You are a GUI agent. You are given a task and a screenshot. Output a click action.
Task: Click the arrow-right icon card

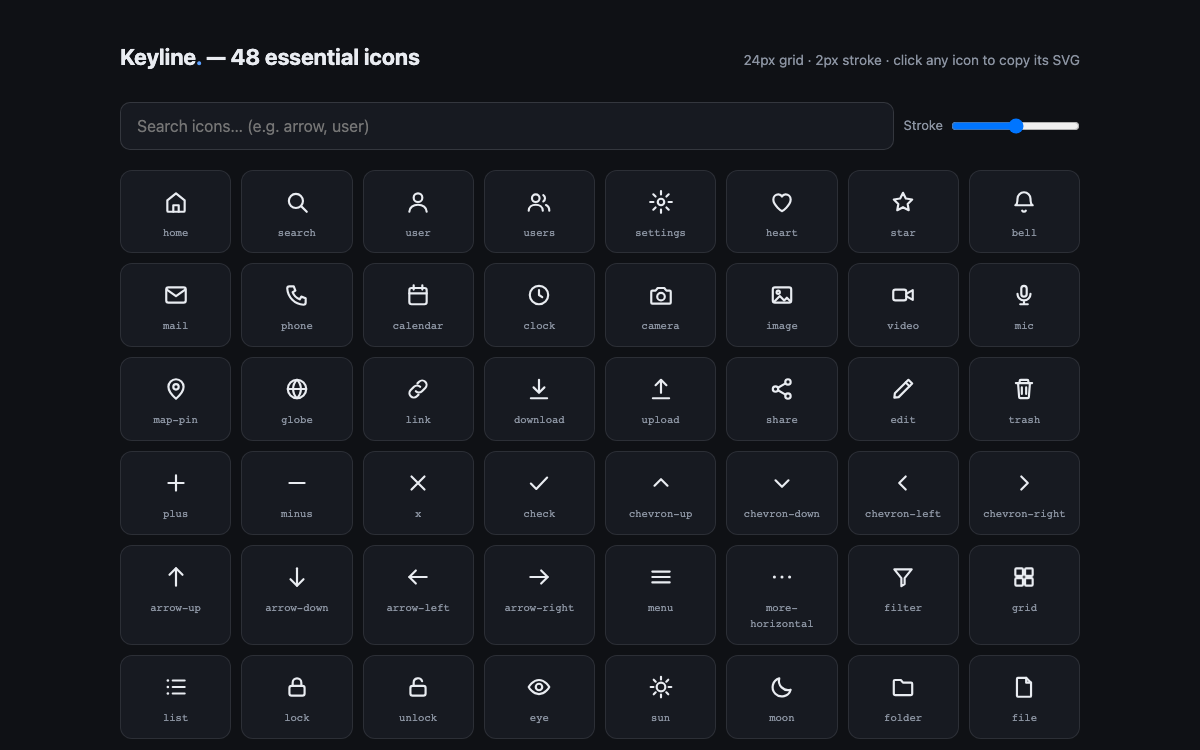(539, 595)
